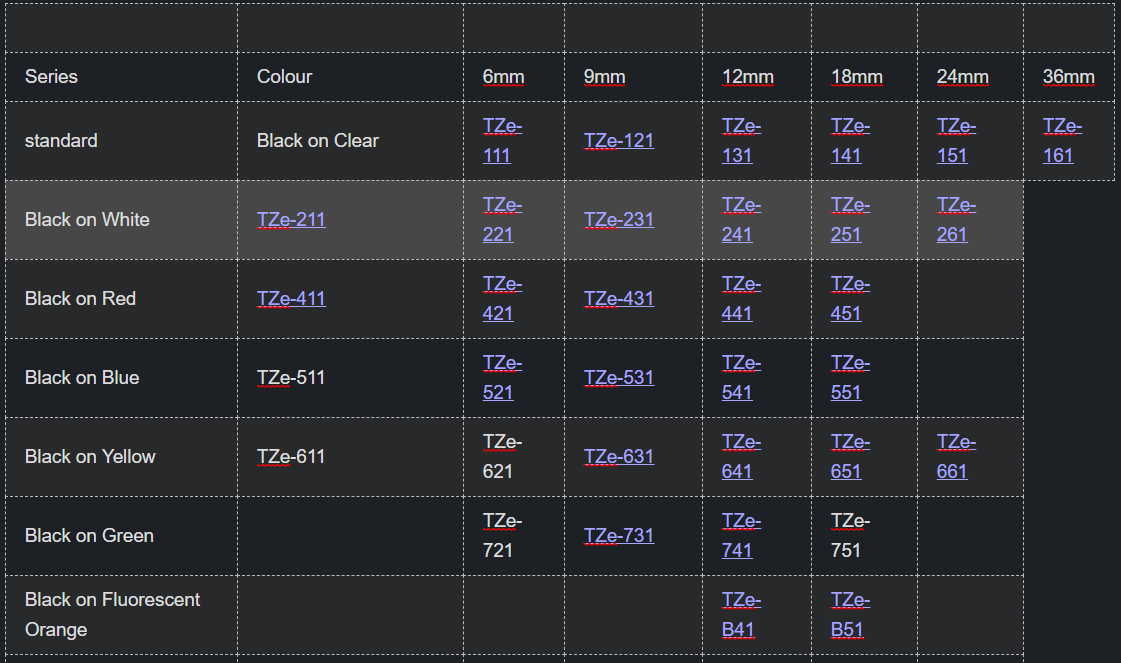
Task: Open the TZe-131 link
Action: (x=741, y=140)
